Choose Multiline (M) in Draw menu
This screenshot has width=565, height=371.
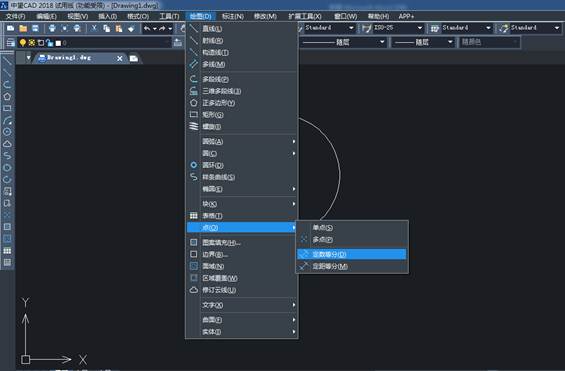coord(241,64)
